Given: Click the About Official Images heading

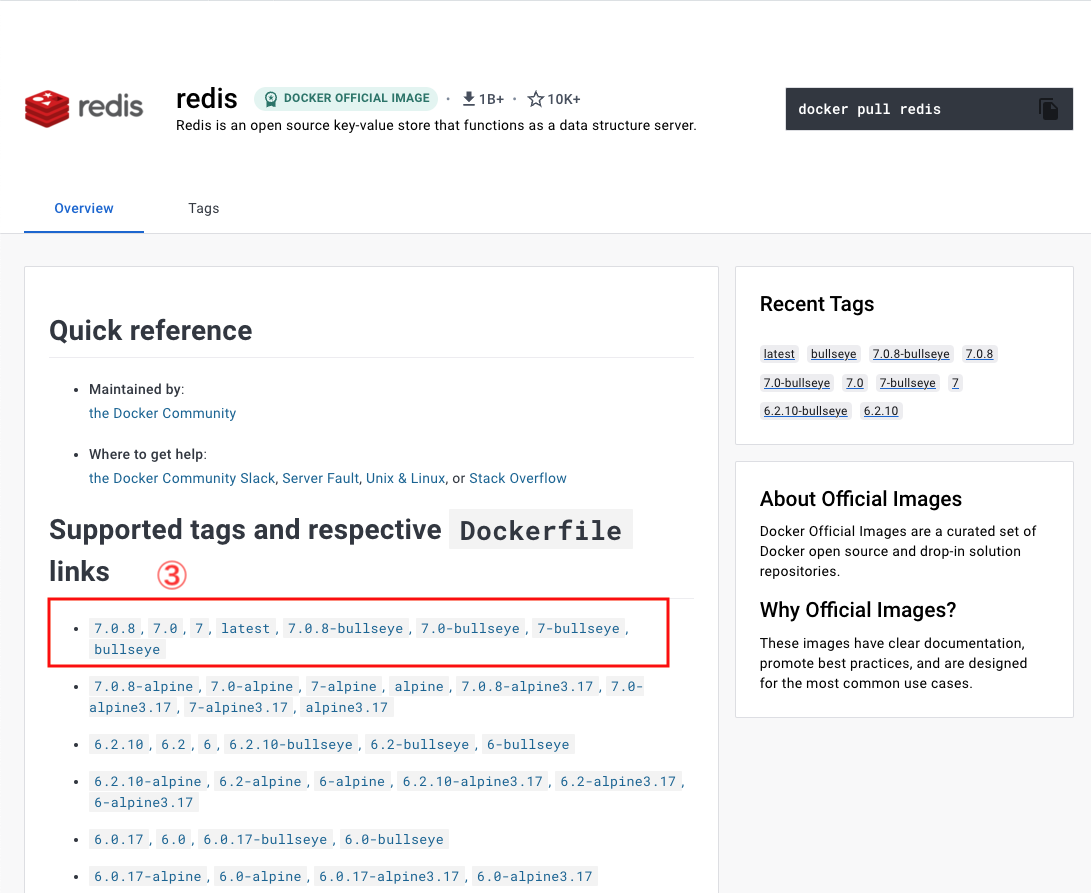Looking at the screenshot, I should [861, 499].
